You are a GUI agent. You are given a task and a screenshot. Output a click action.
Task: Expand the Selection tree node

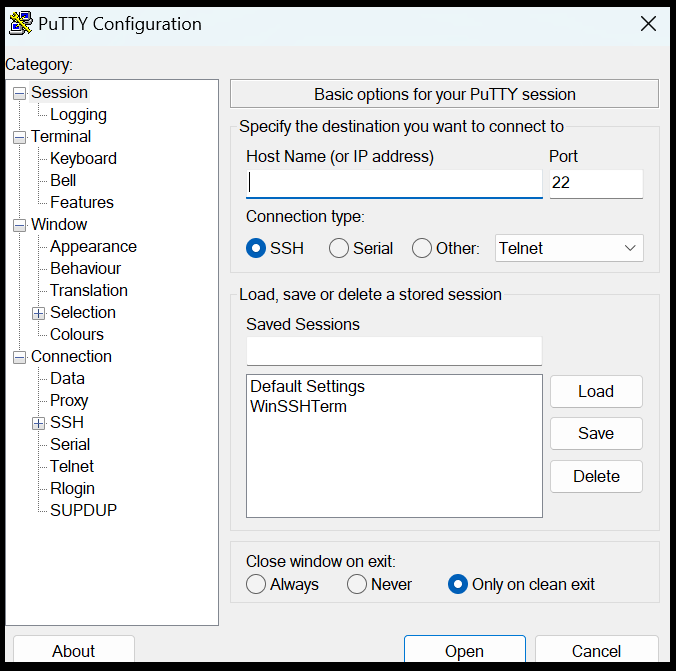pos(38,314)
